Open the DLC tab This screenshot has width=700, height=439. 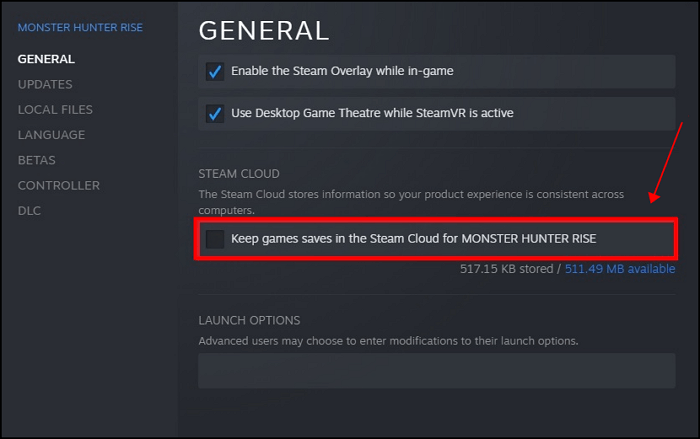pos(30,210)
